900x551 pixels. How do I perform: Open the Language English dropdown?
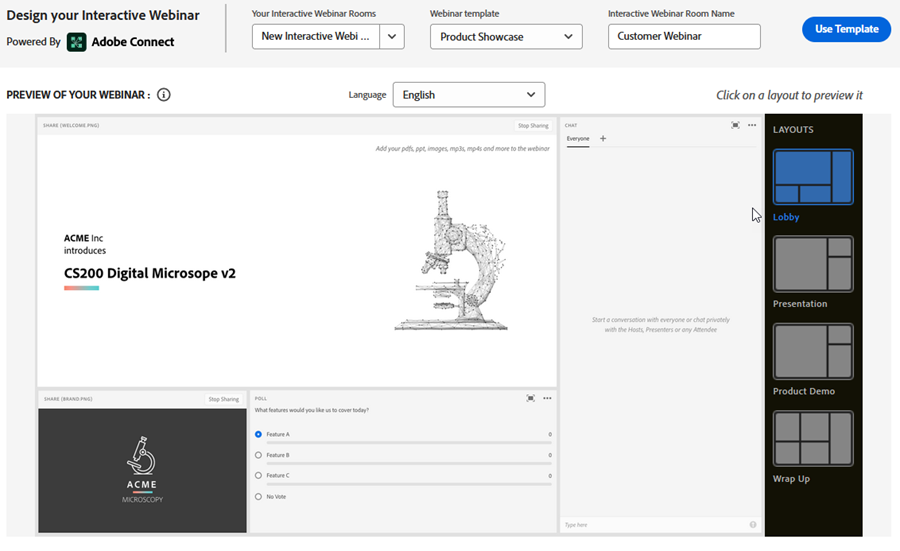[x=469, y=95]
